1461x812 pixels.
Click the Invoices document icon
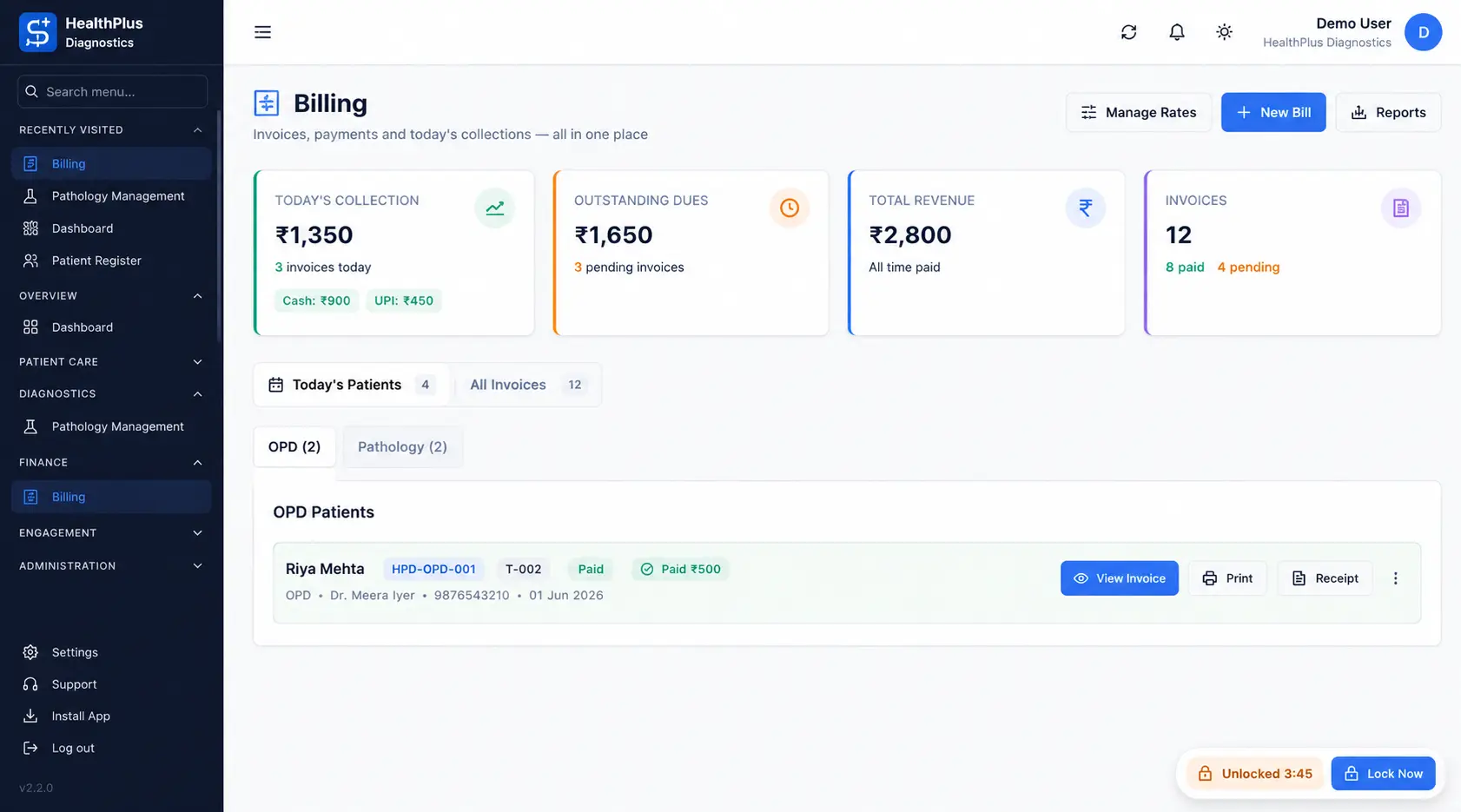click(x=1400, y=208)
